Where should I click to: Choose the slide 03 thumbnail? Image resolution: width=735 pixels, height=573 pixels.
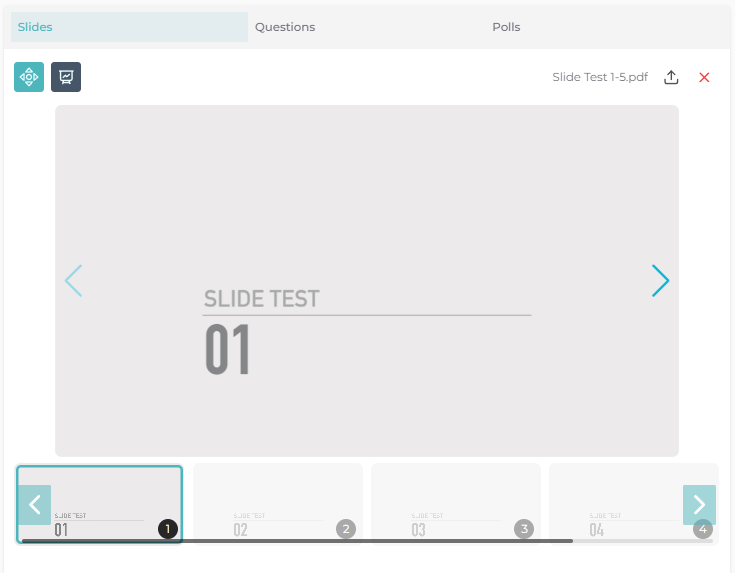pyautogui.click(x=455, y=500)
